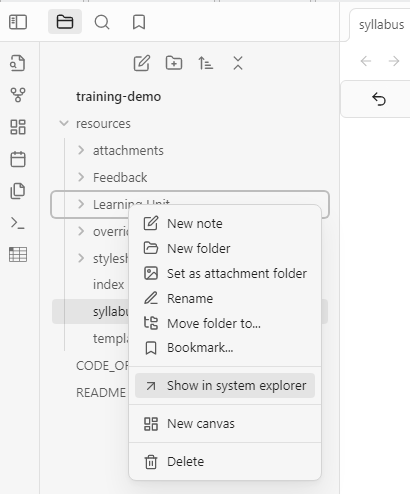Expand the attachments folder

81,150
